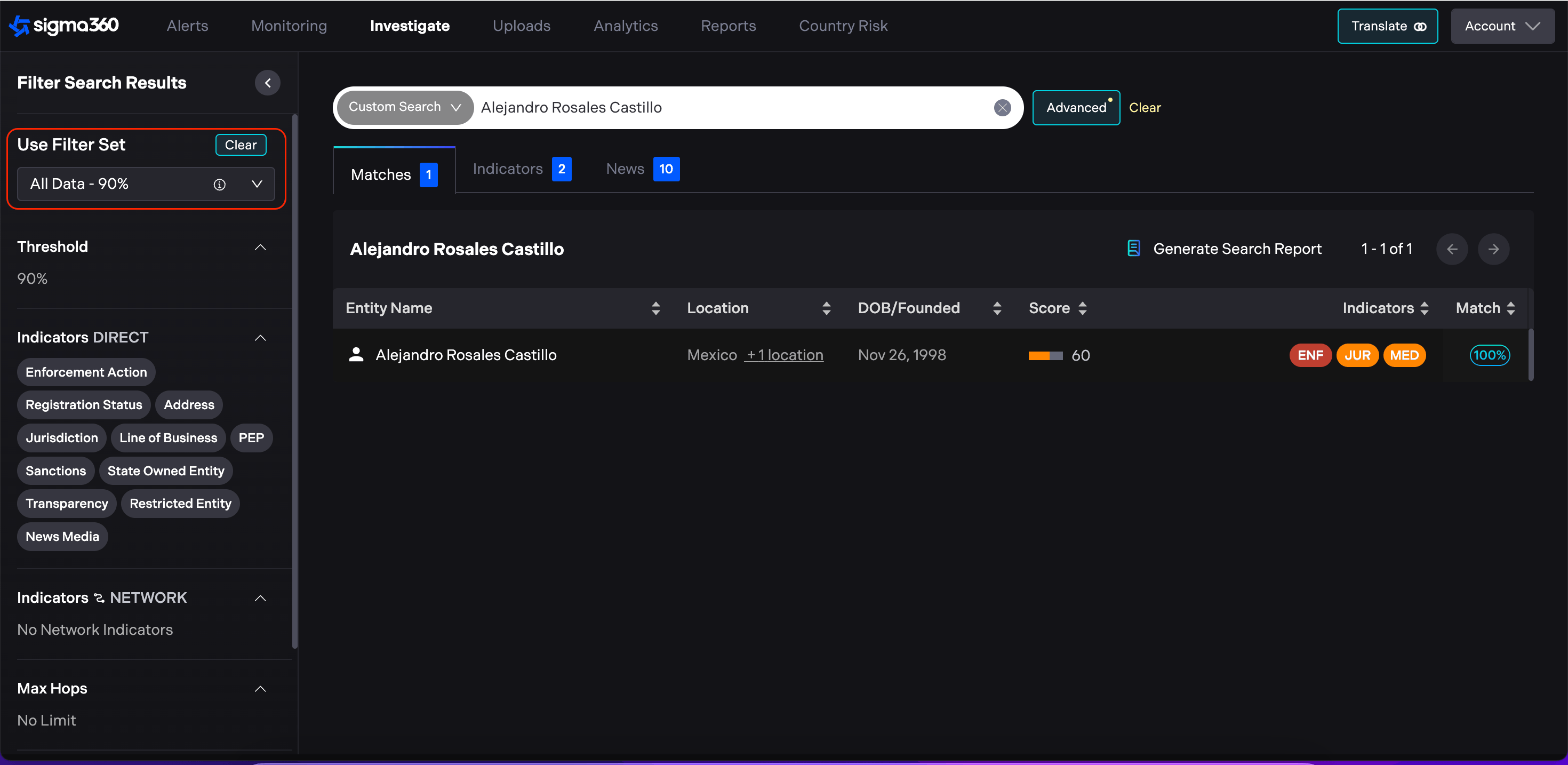Toggle the Sanctions indicator filter chip
Image resolution: width=1568 pixels, height=765 pixels.
click(55, 471)
